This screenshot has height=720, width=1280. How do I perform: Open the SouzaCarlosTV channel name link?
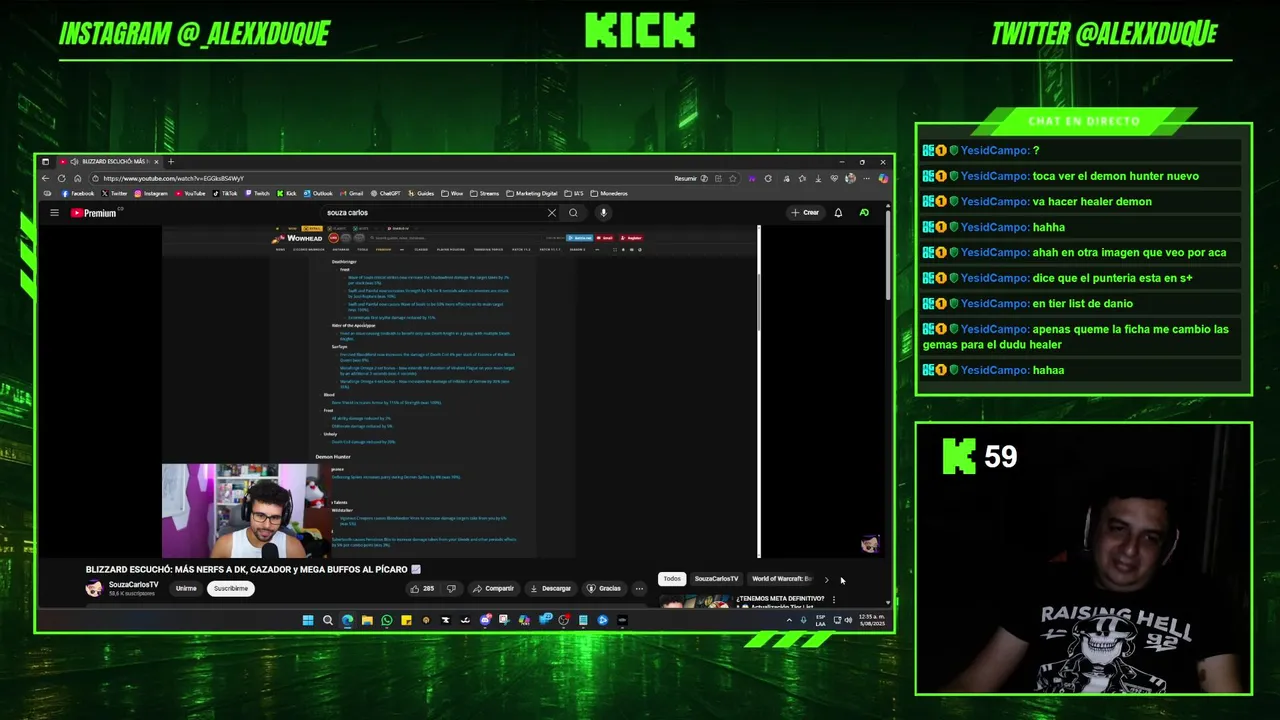pyautogui.click(x=133, y=585)
